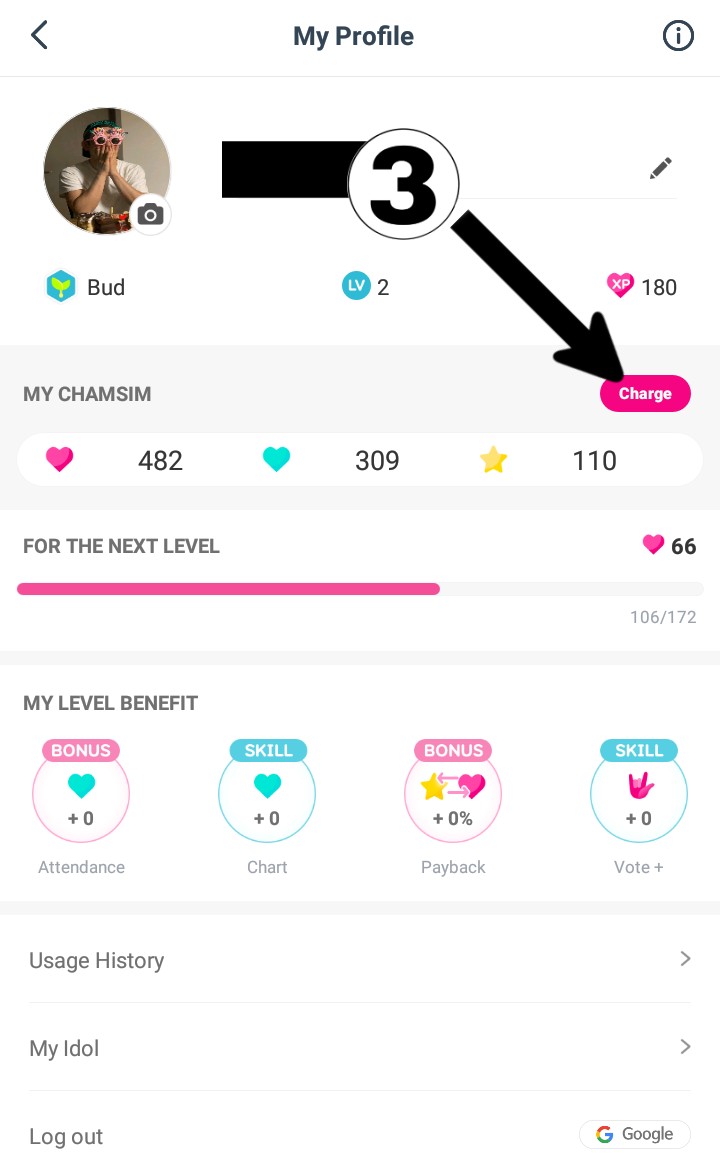Open the Attendance bonus benefit
The height and width of the screenshot is (1165, 720).
click(x=81, y=797)
